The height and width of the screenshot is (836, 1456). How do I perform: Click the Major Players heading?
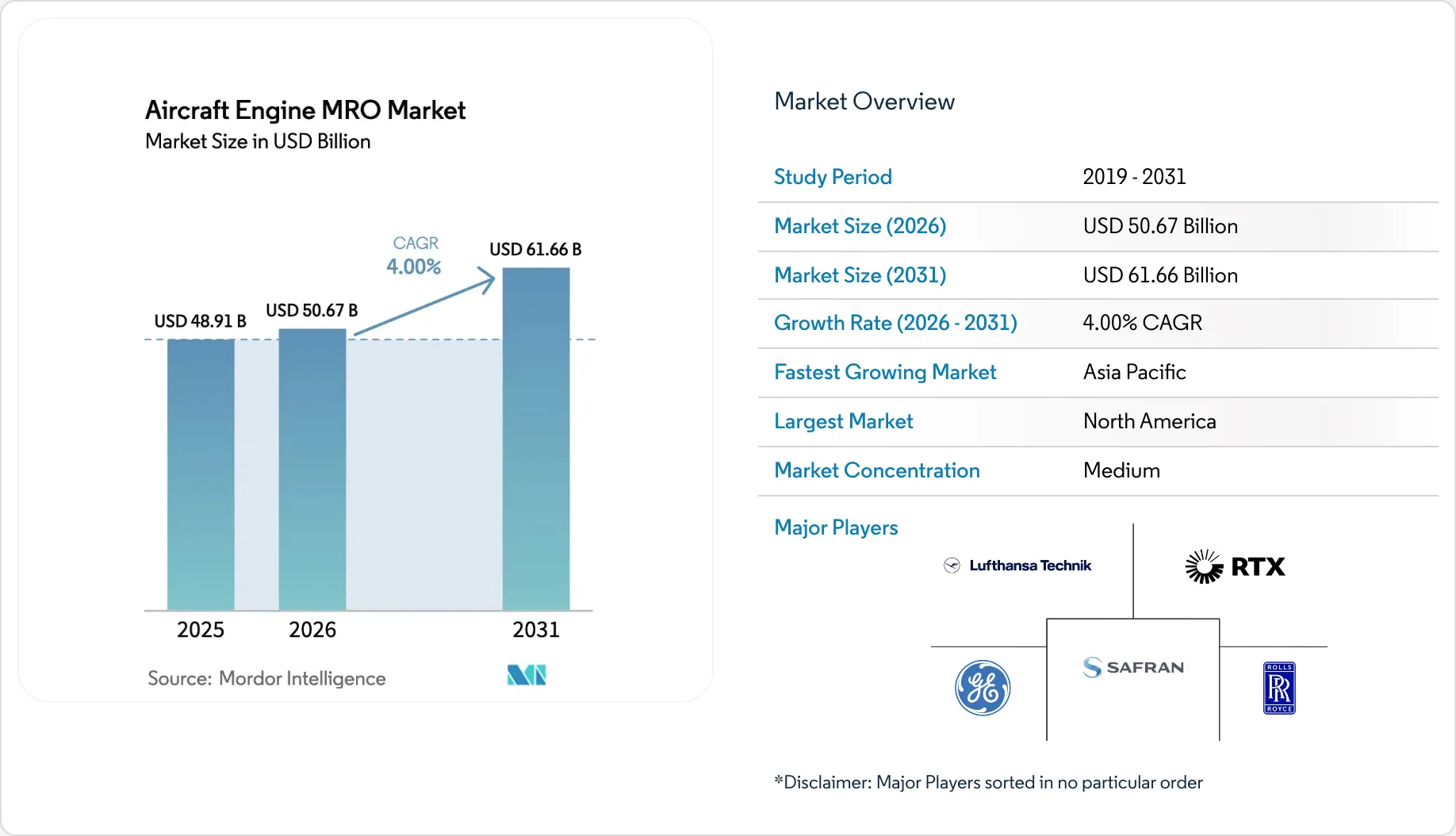(x=836, y=527)
